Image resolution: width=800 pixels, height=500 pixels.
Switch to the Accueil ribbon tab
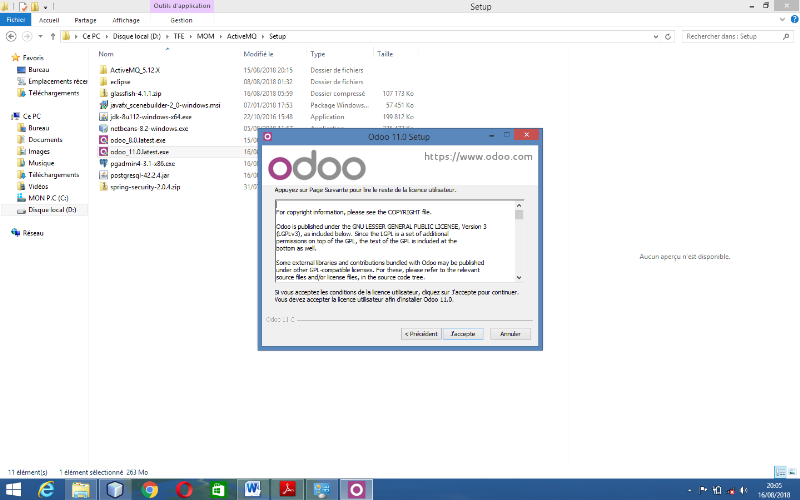(49, 20)
